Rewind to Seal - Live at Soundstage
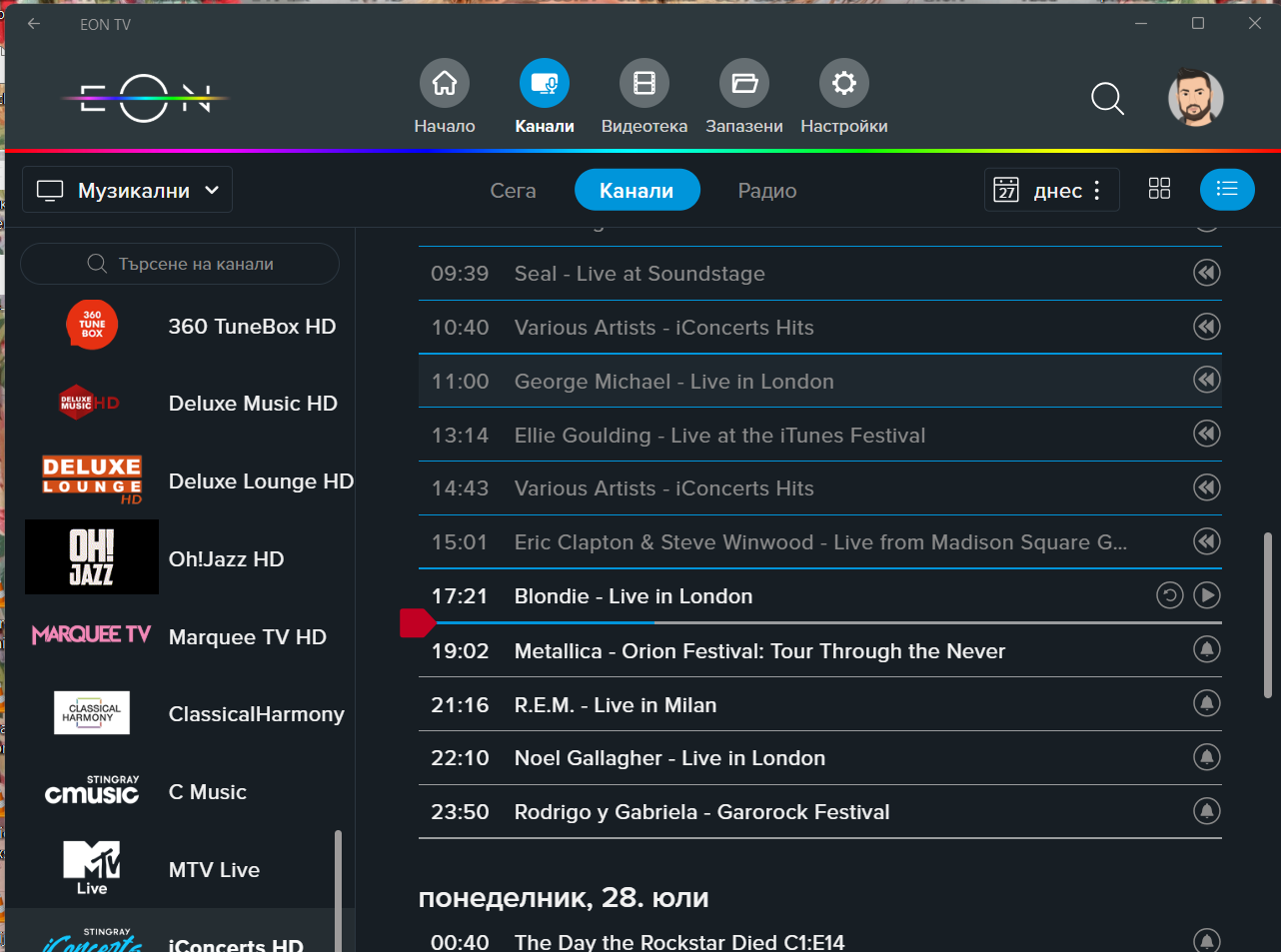Screen dimensions: 1281x952 pyautogui.click(x=1207, y=273)
